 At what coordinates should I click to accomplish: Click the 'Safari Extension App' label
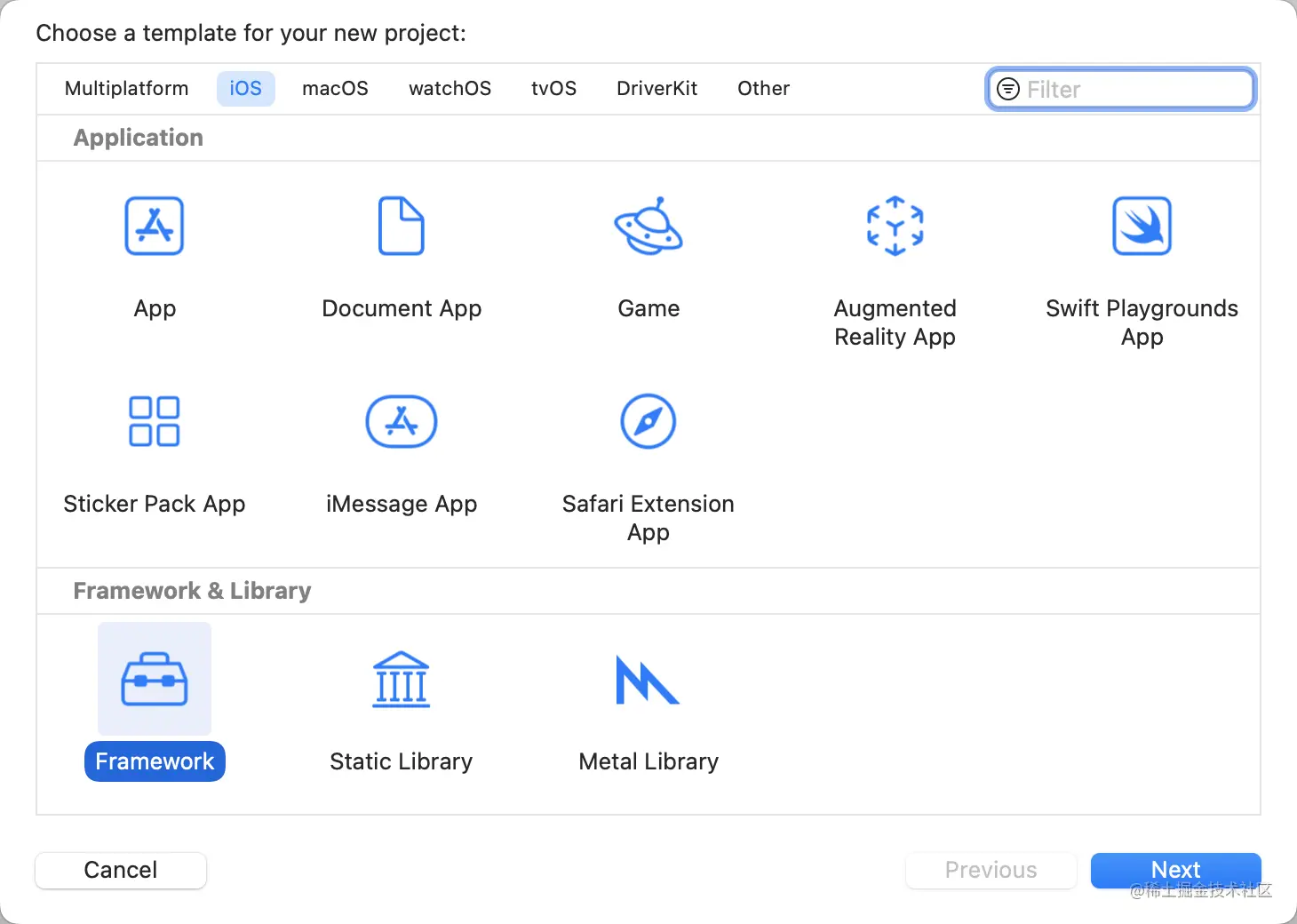pyautogui.click(x=648, y=518)
